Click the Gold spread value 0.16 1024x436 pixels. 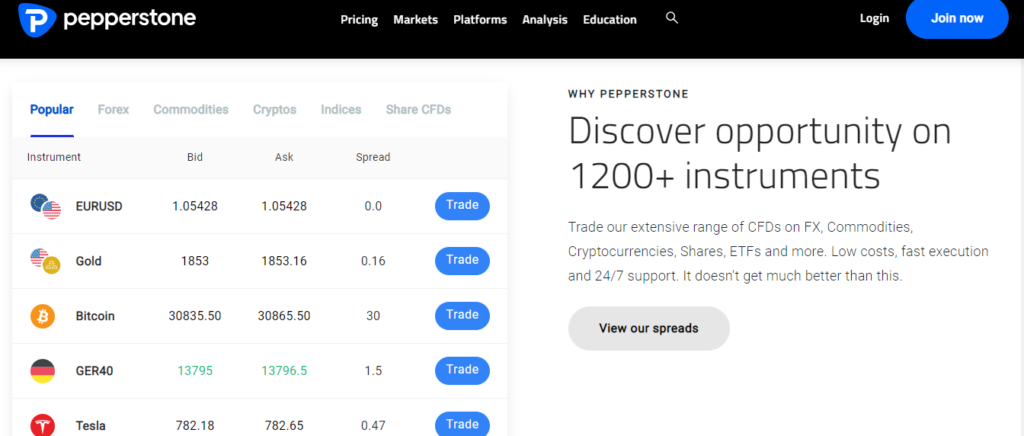click(x=373, y=261)
